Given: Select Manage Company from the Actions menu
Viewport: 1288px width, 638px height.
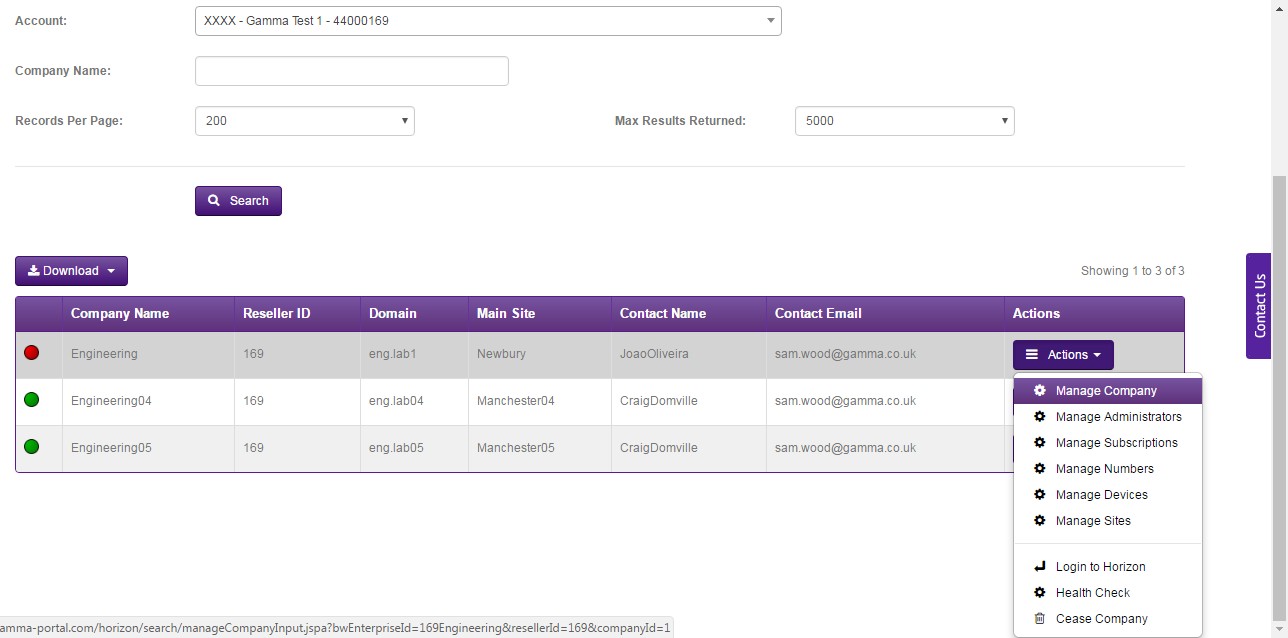Looking at the screenshot, I should coord(1108,391).
